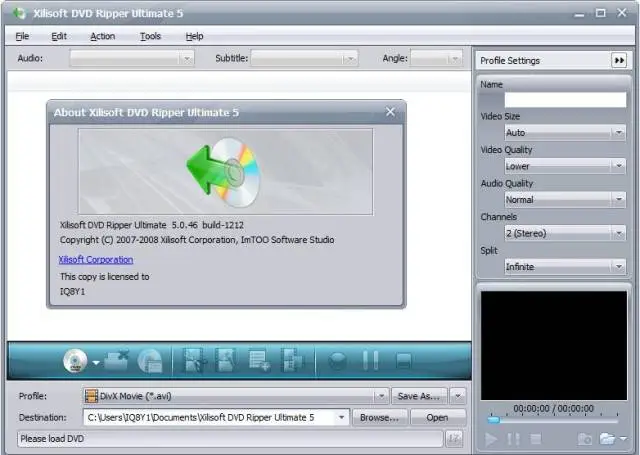The image size is (640, 455).
Task: Click the Add profile list icon
Action: point(259,361)
